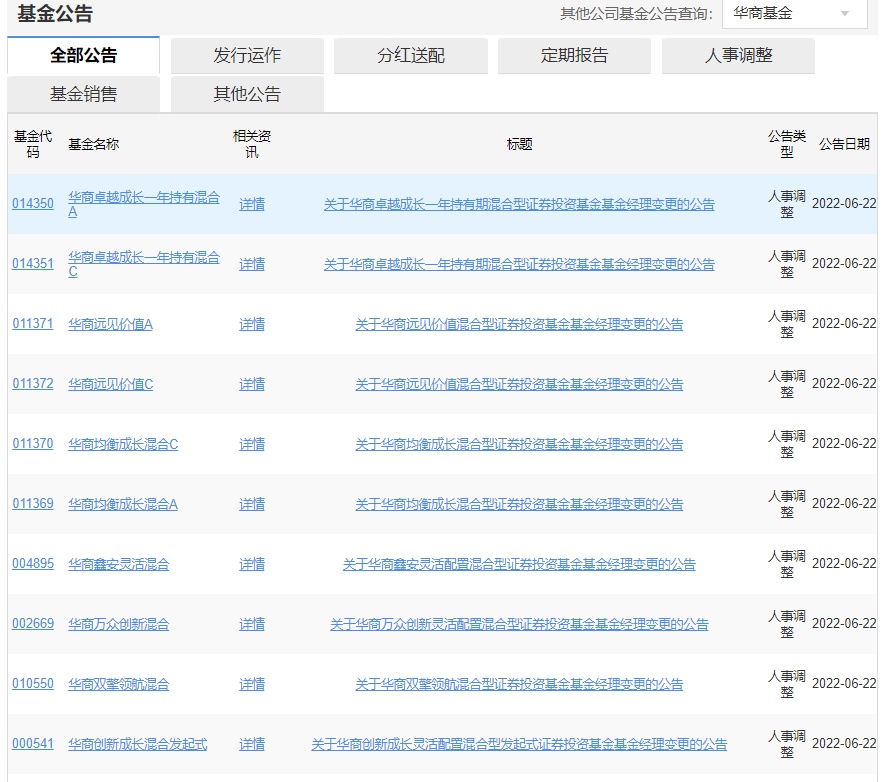Open fund code 010550
This screenshot has height=782, width=888.
click(33, 684)
